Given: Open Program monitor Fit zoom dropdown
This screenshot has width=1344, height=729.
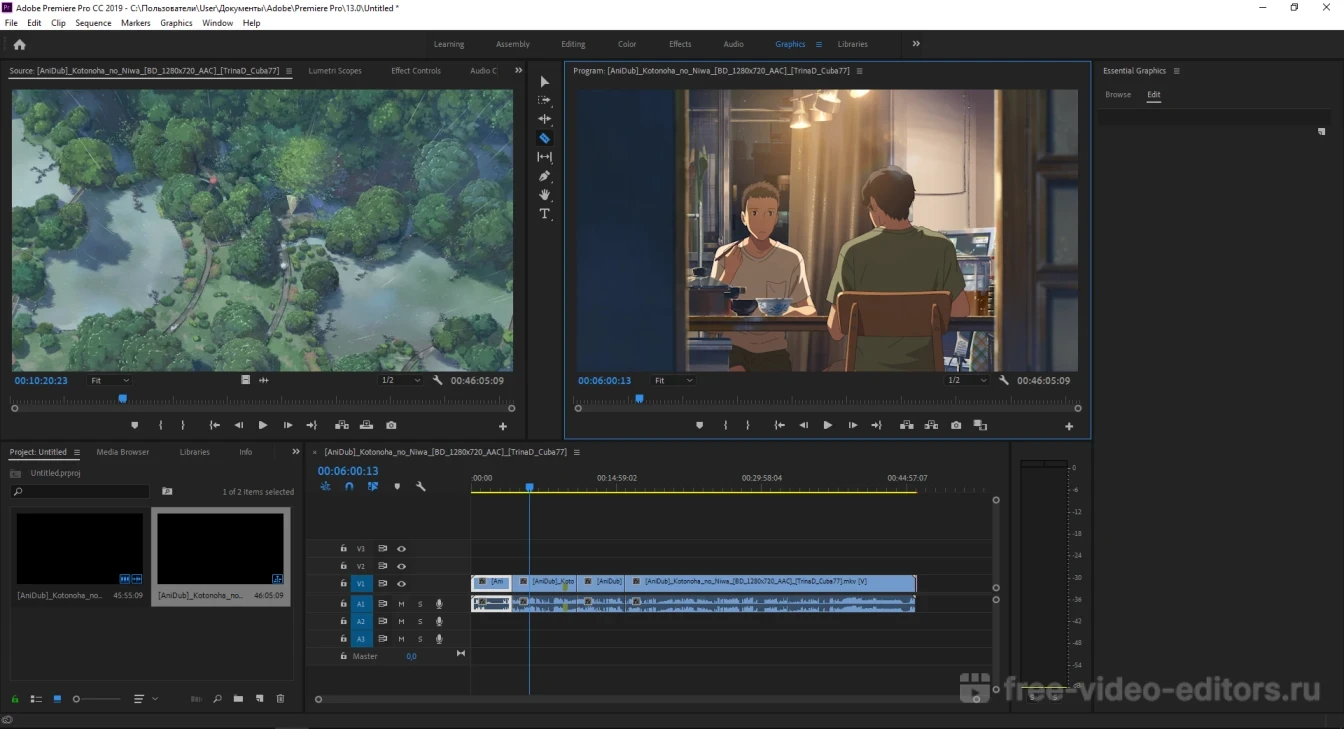Looking at the screenshot, I should tap(674, 380).
